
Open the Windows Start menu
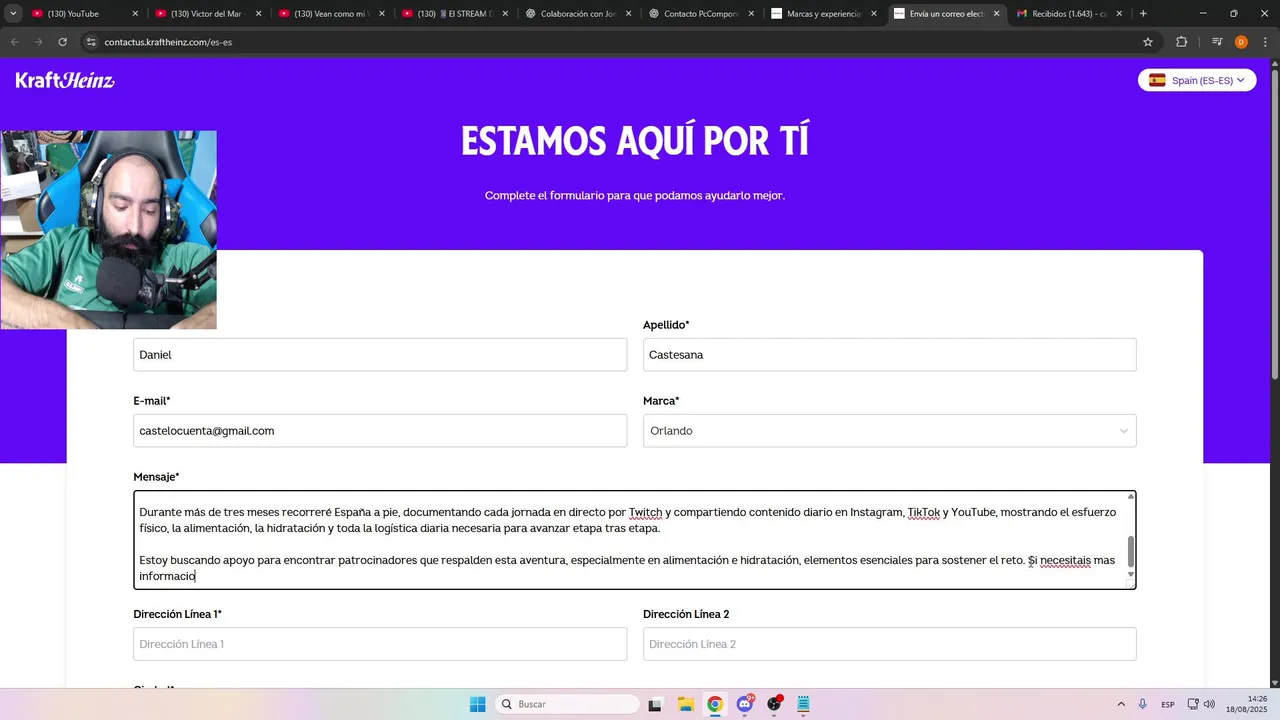point(478,704)
